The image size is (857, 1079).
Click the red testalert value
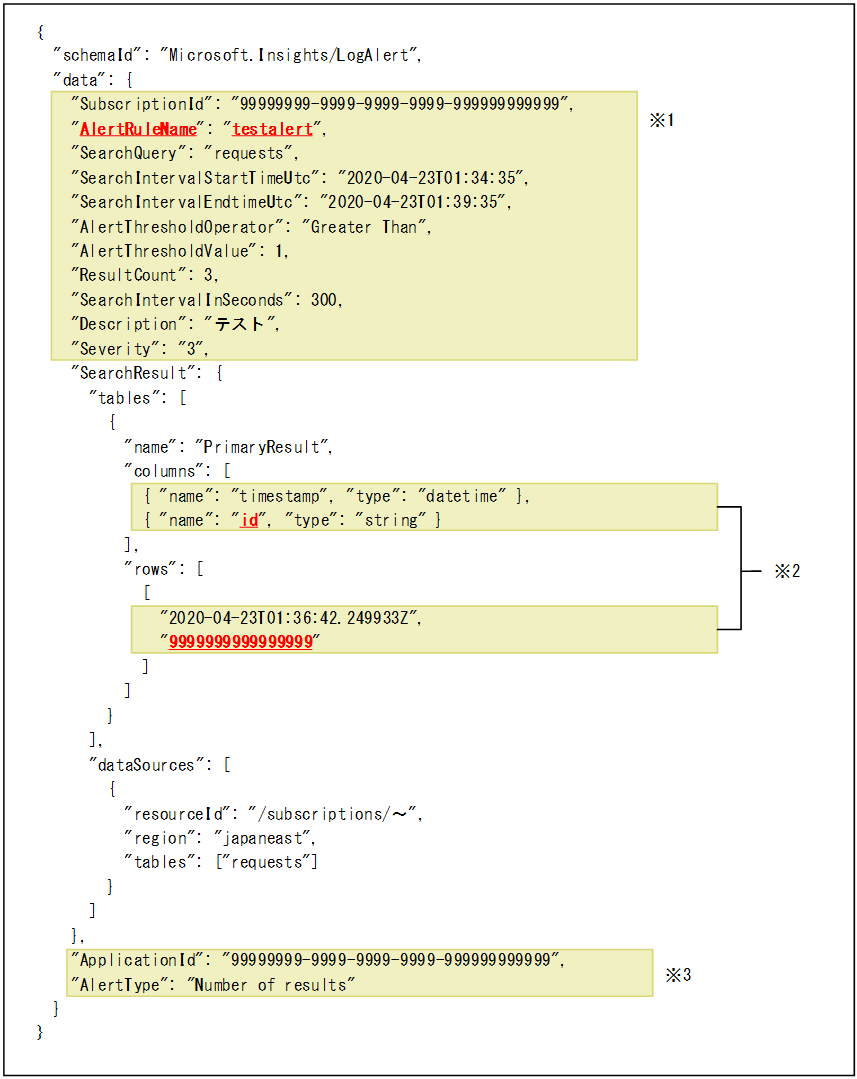(x=273, y=129)
